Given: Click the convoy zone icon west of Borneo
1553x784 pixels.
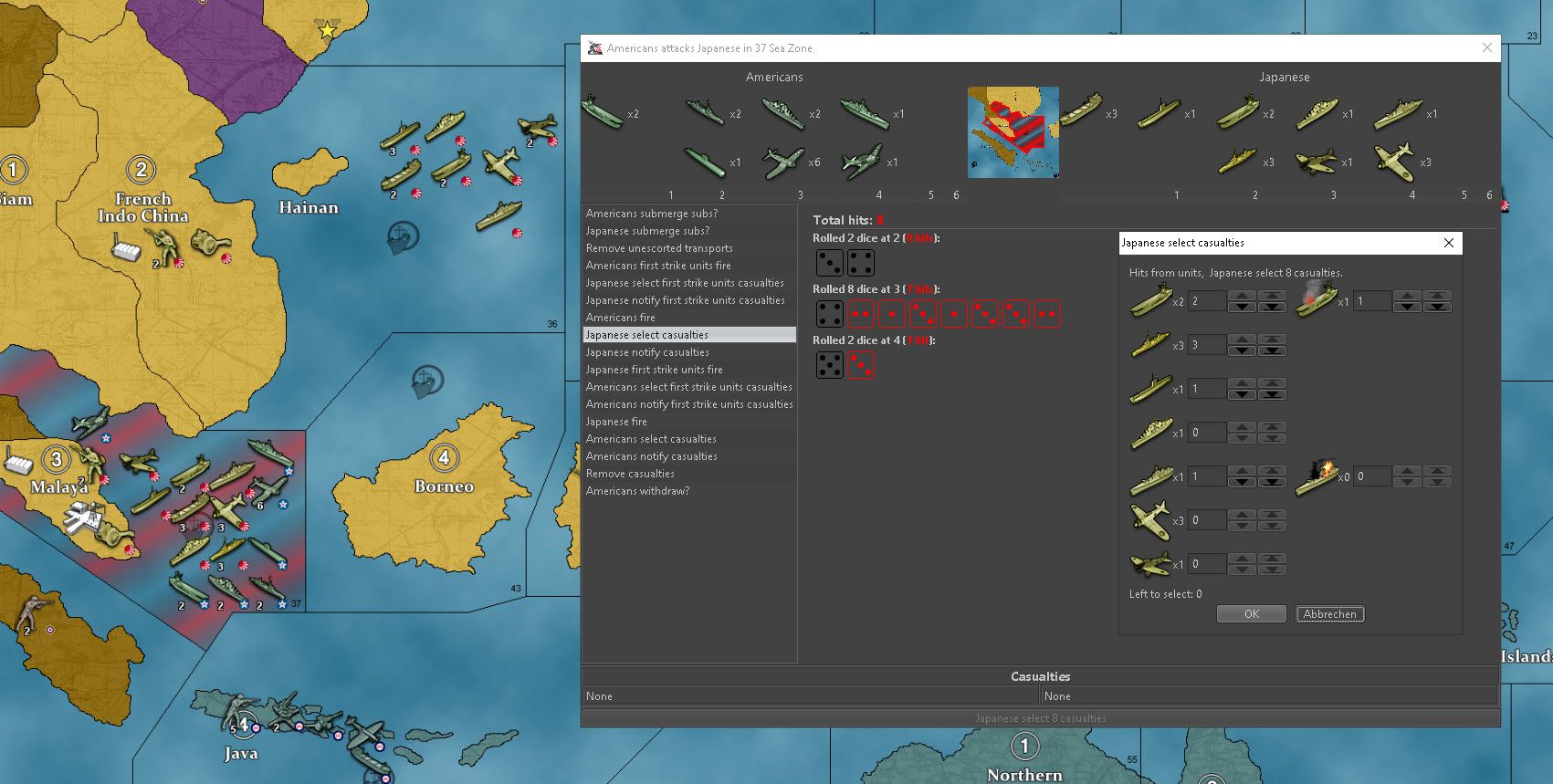Looking at the screenshot, I should pos(427,381).
